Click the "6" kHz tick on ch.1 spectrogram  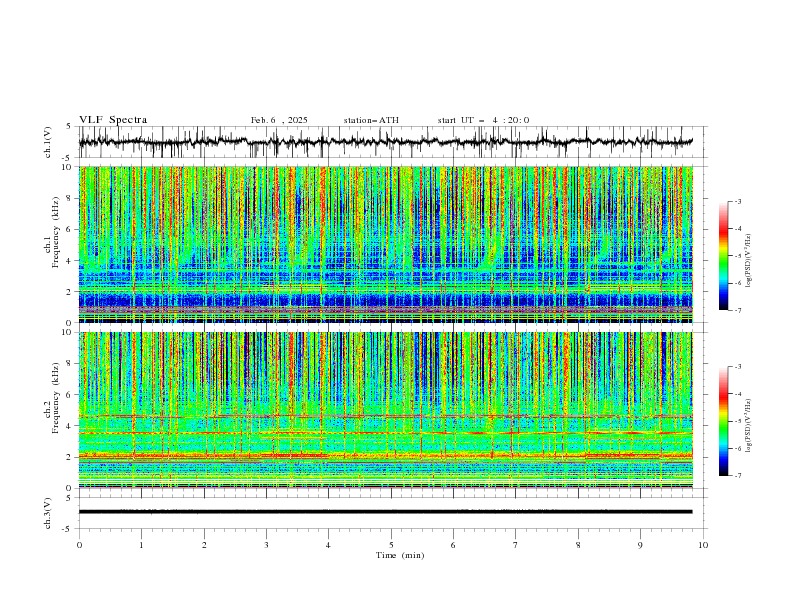click(x=70, y=229)
